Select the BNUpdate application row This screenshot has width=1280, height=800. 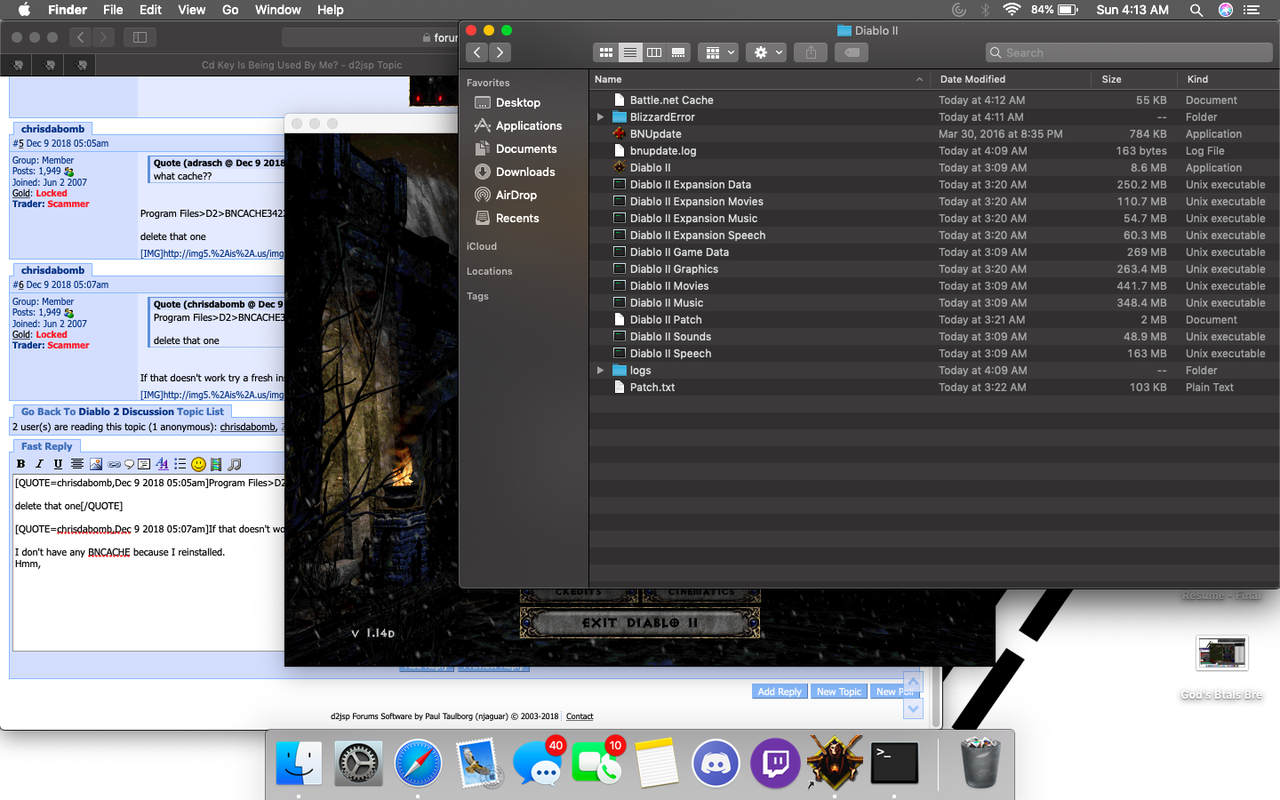click(934, 134)
